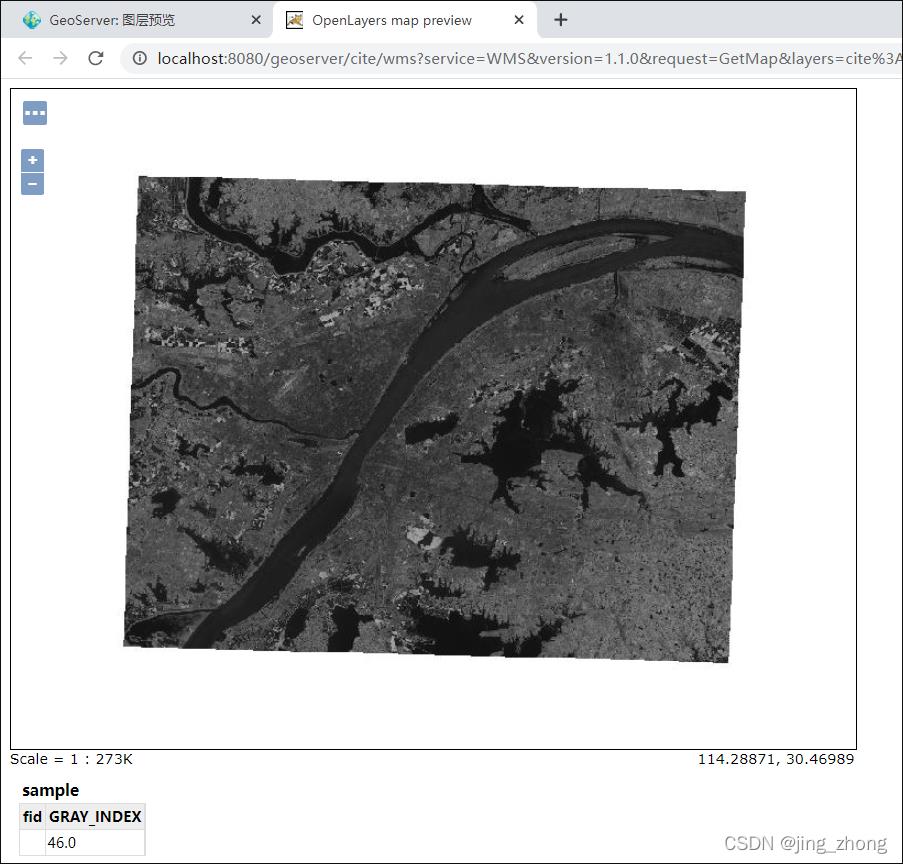Click the 'GRAY_INDEX' column header

95,817
